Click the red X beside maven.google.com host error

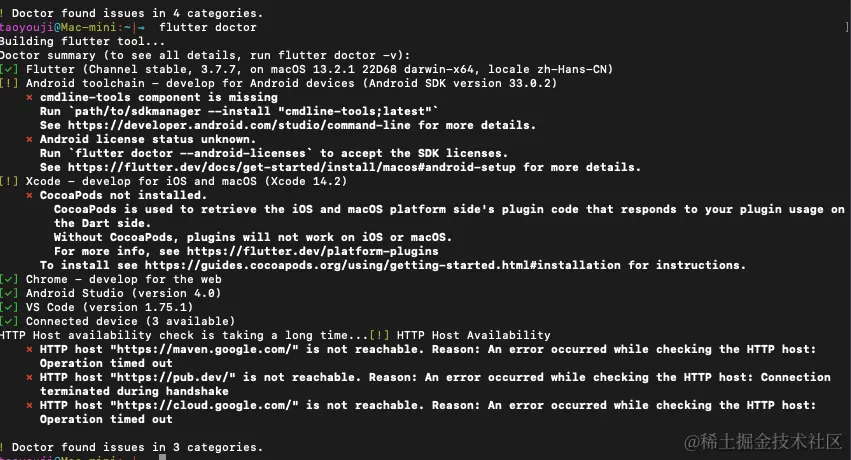(30, 349)
